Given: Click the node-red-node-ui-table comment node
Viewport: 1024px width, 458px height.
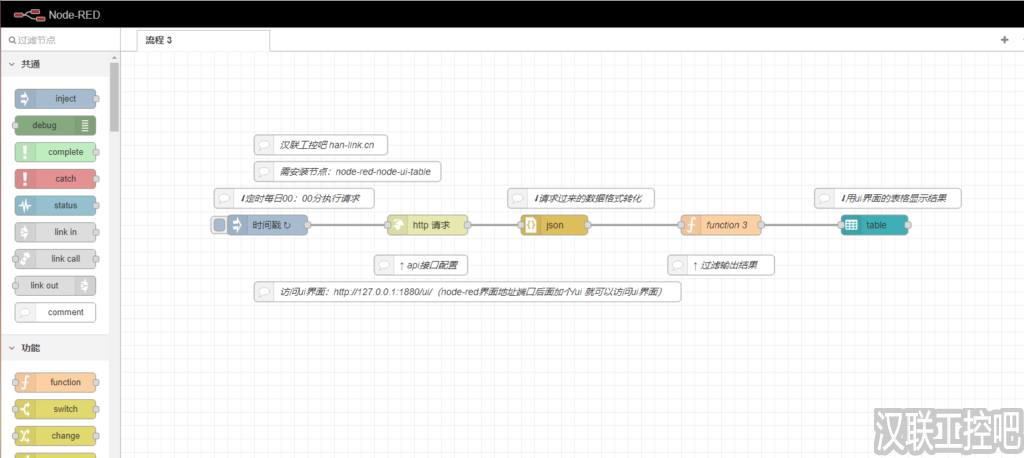Looking at the screenshot, I should tap(347, 172).
